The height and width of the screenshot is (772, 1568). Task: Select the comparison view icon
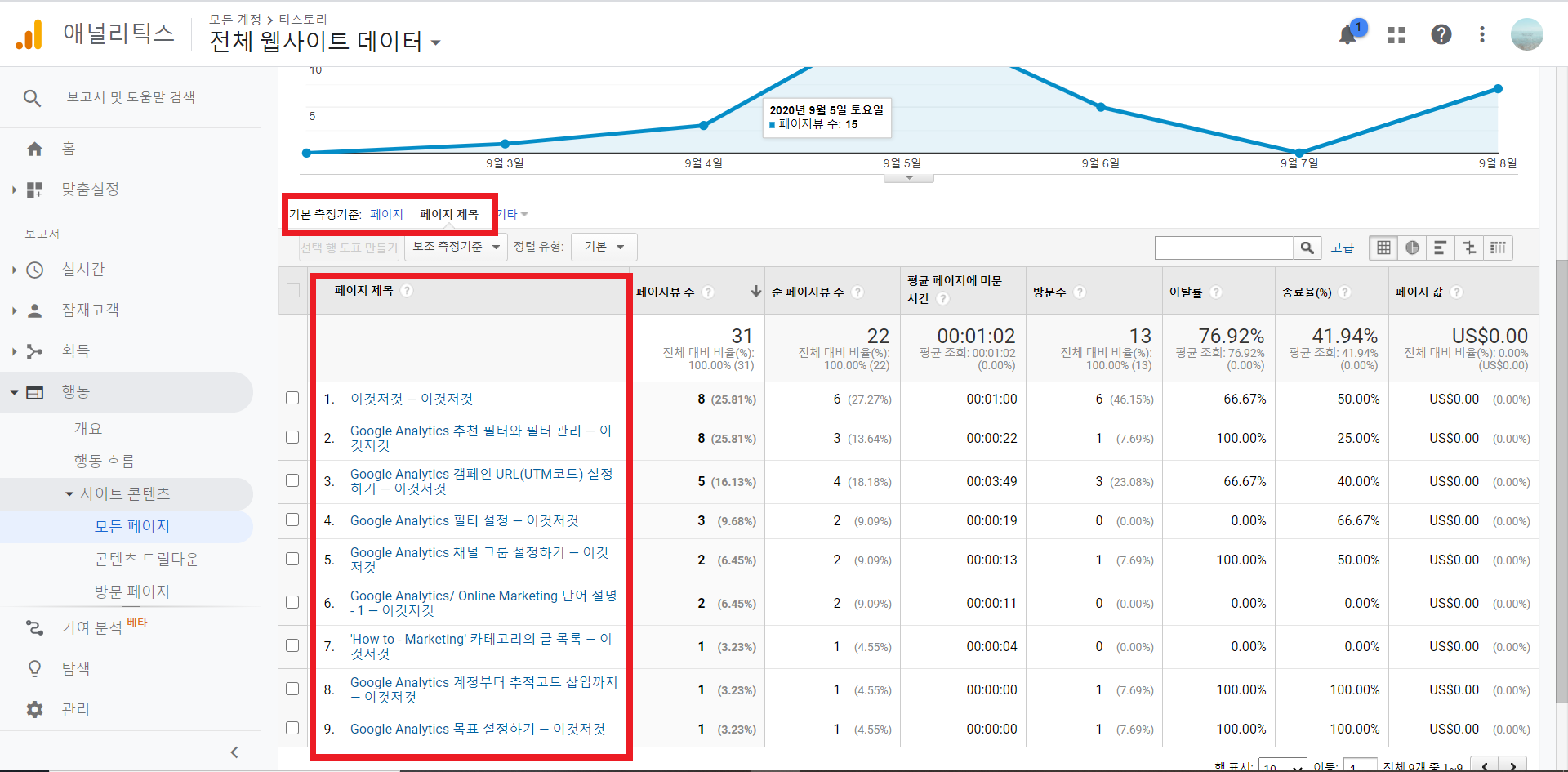point(1469,248)
